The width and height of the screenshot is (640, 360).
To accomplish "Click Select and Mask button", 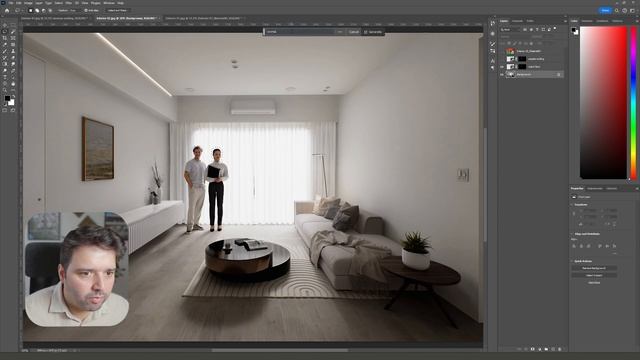I will (x=117, y=10).
